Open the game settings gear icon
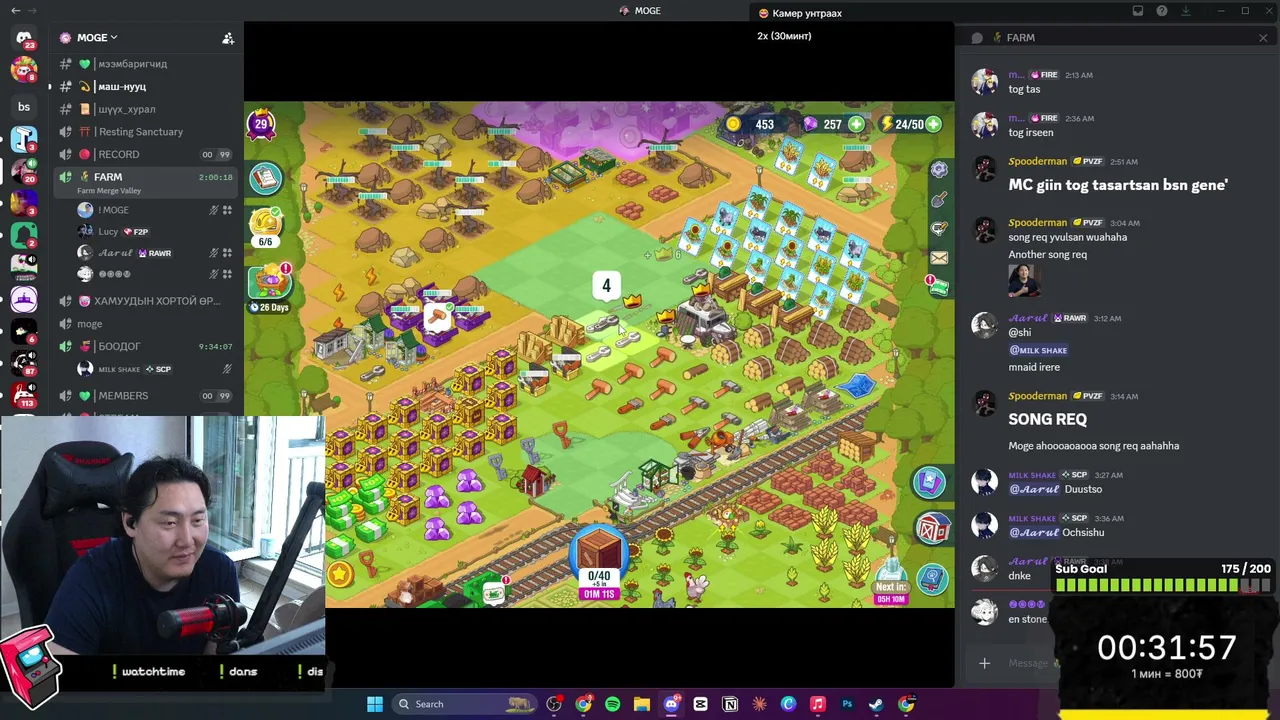 (x=938, y=170)
